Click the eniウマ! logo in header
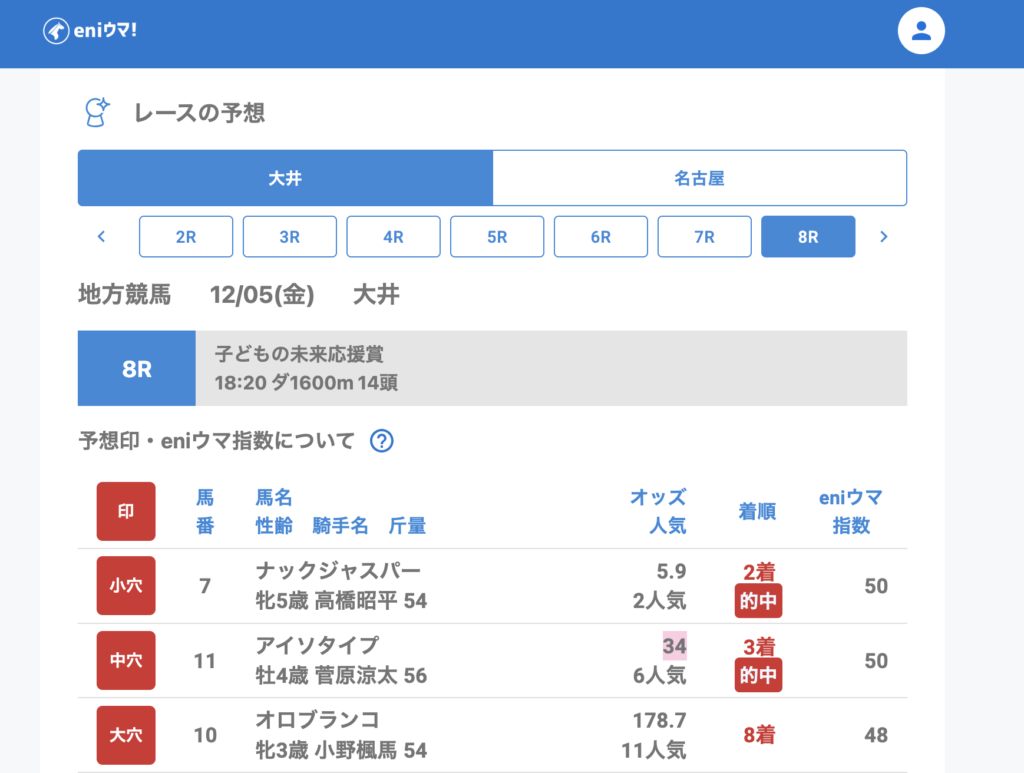Image resolution: width=1024 pixels, height=773 pixels. click(90, 31)
